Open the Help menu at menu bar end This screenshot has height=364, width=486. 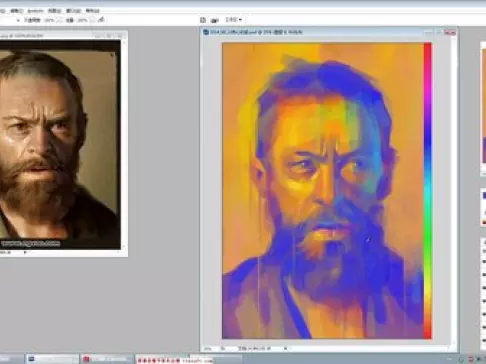tap(92, 11)
